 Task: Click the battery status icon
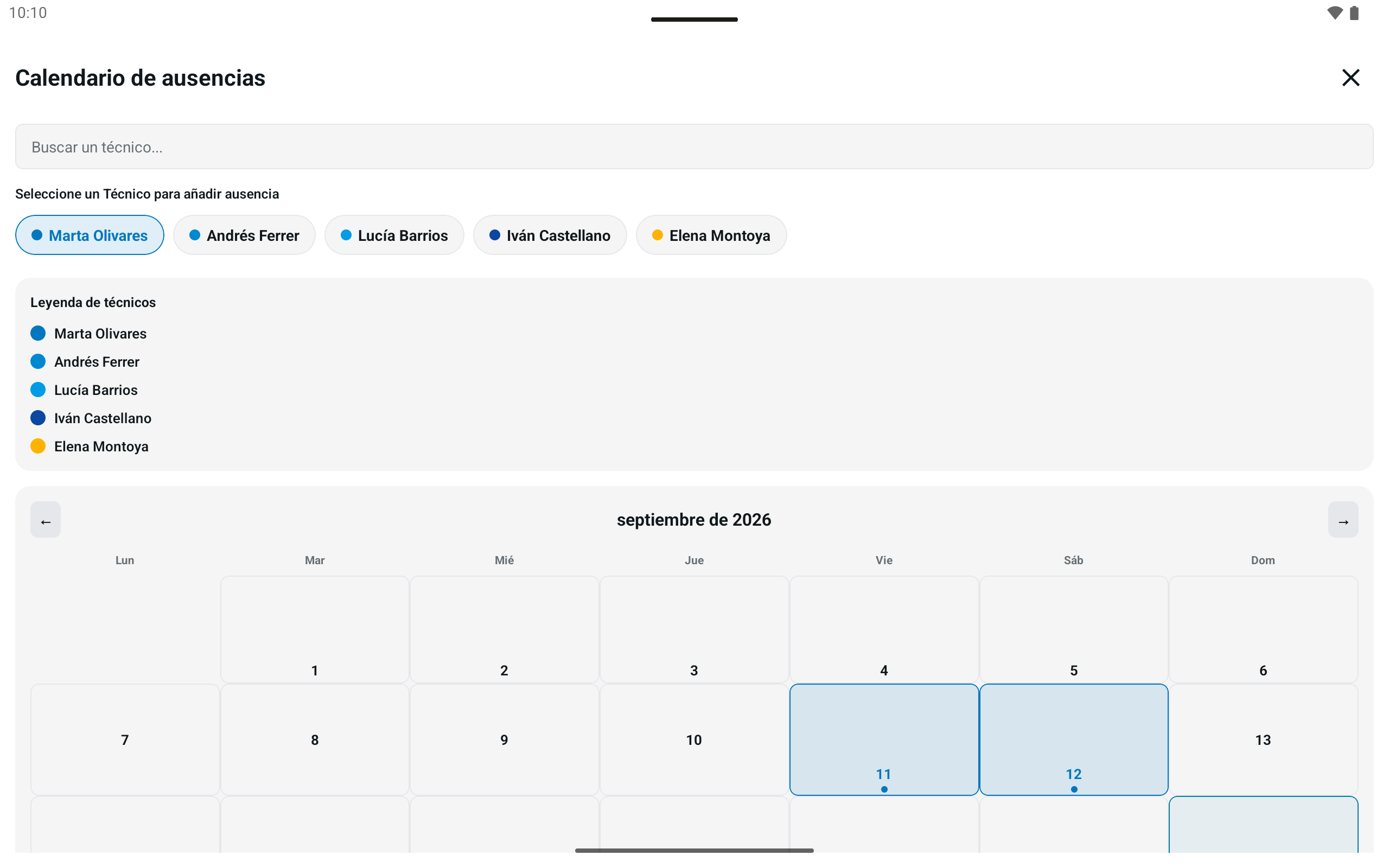1355,12
